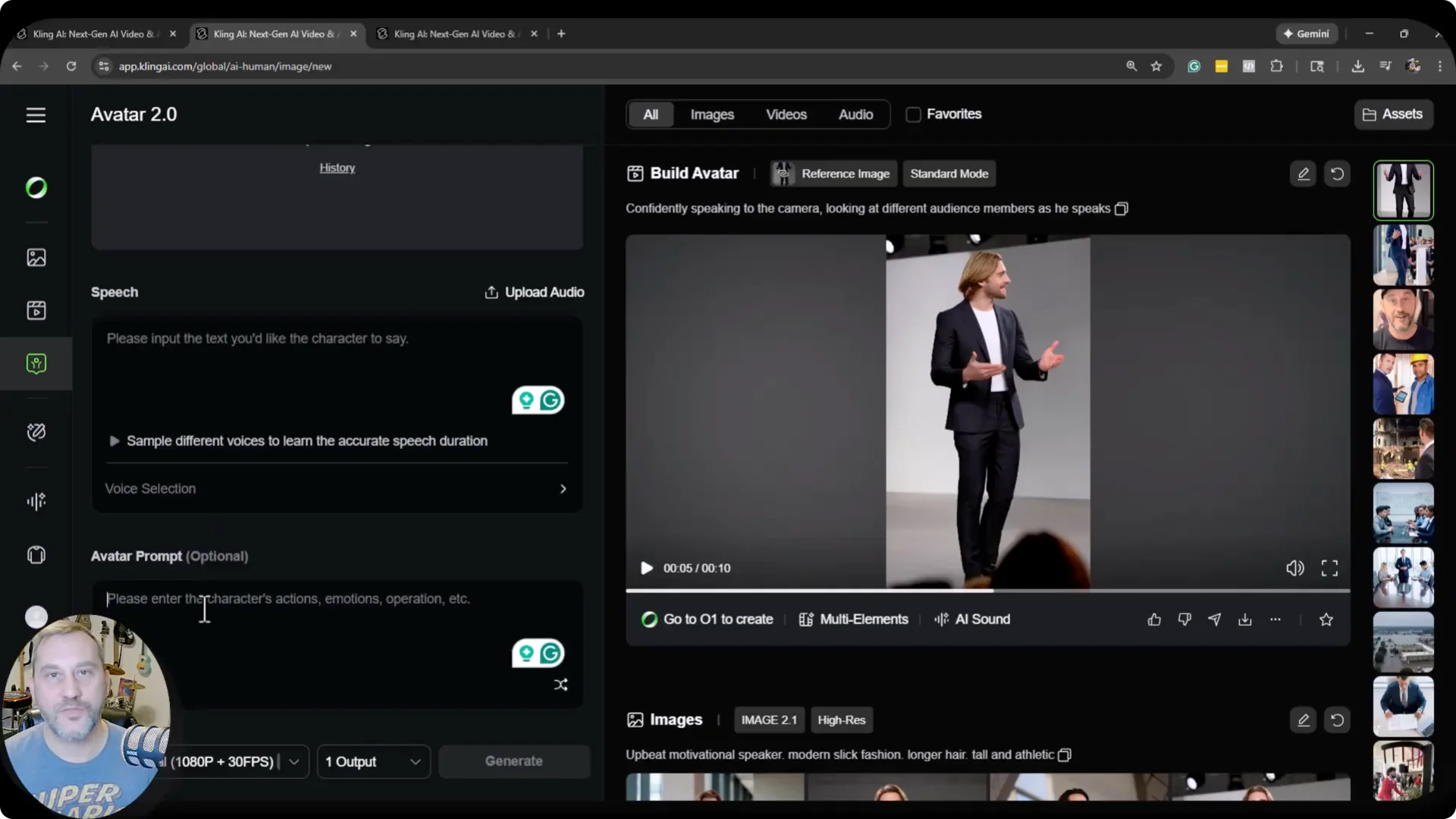This screenshot has width=1456, height=819.
Task: Click the Standard Mode tag
Action: (949, 174)
